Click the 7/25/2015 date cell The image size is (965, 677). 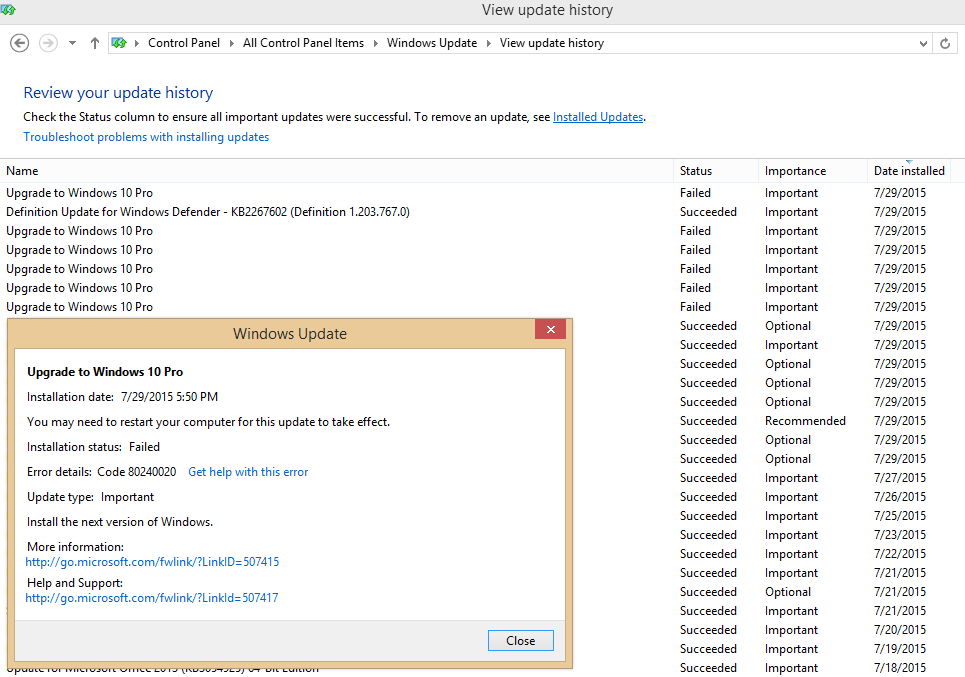(900, 516)
